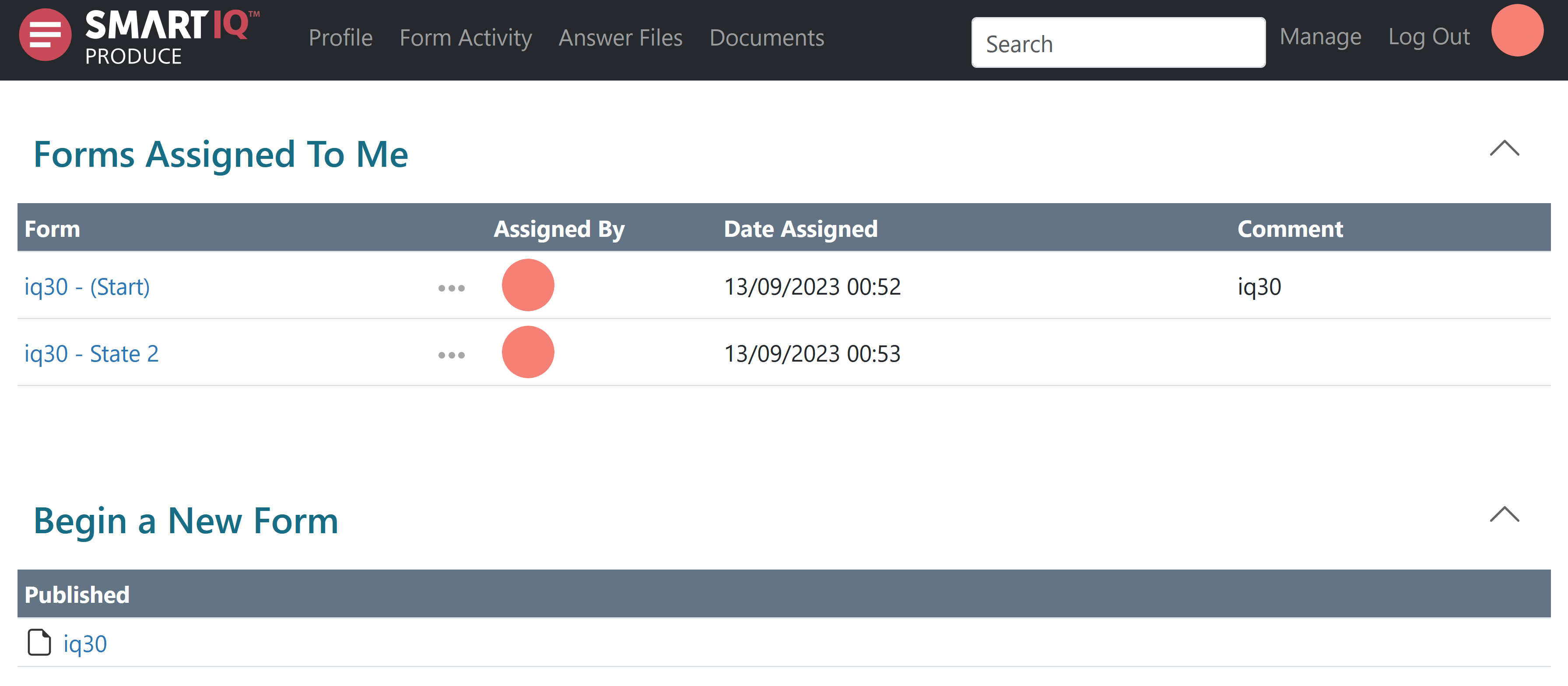The height and width of the screenshot is (686, 1568).
Task: Open the Profile menu item
Action: [x=340, y=38]
